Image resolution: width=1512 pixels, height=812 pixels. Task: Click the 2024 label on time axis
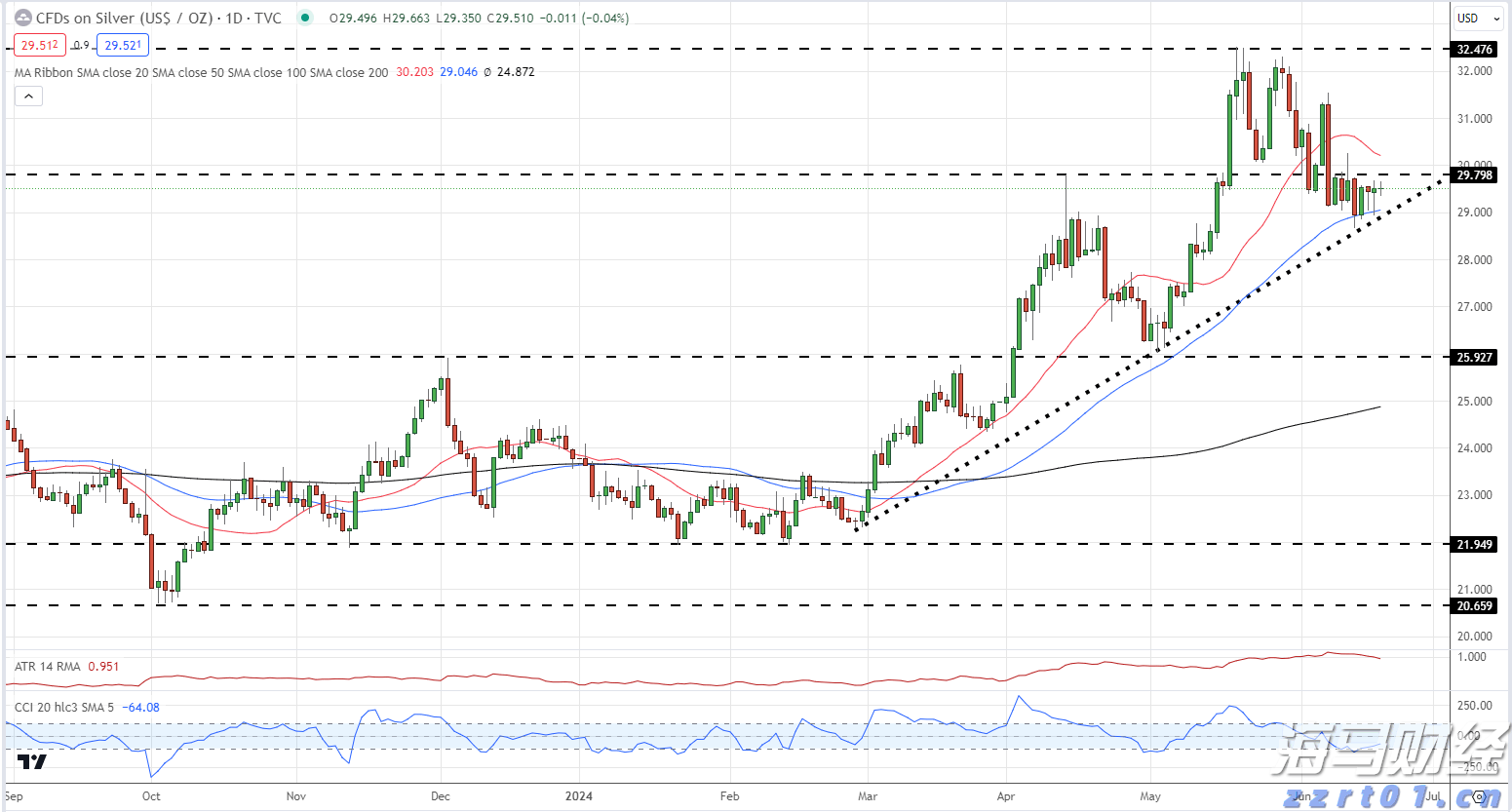tap(579, 795)
